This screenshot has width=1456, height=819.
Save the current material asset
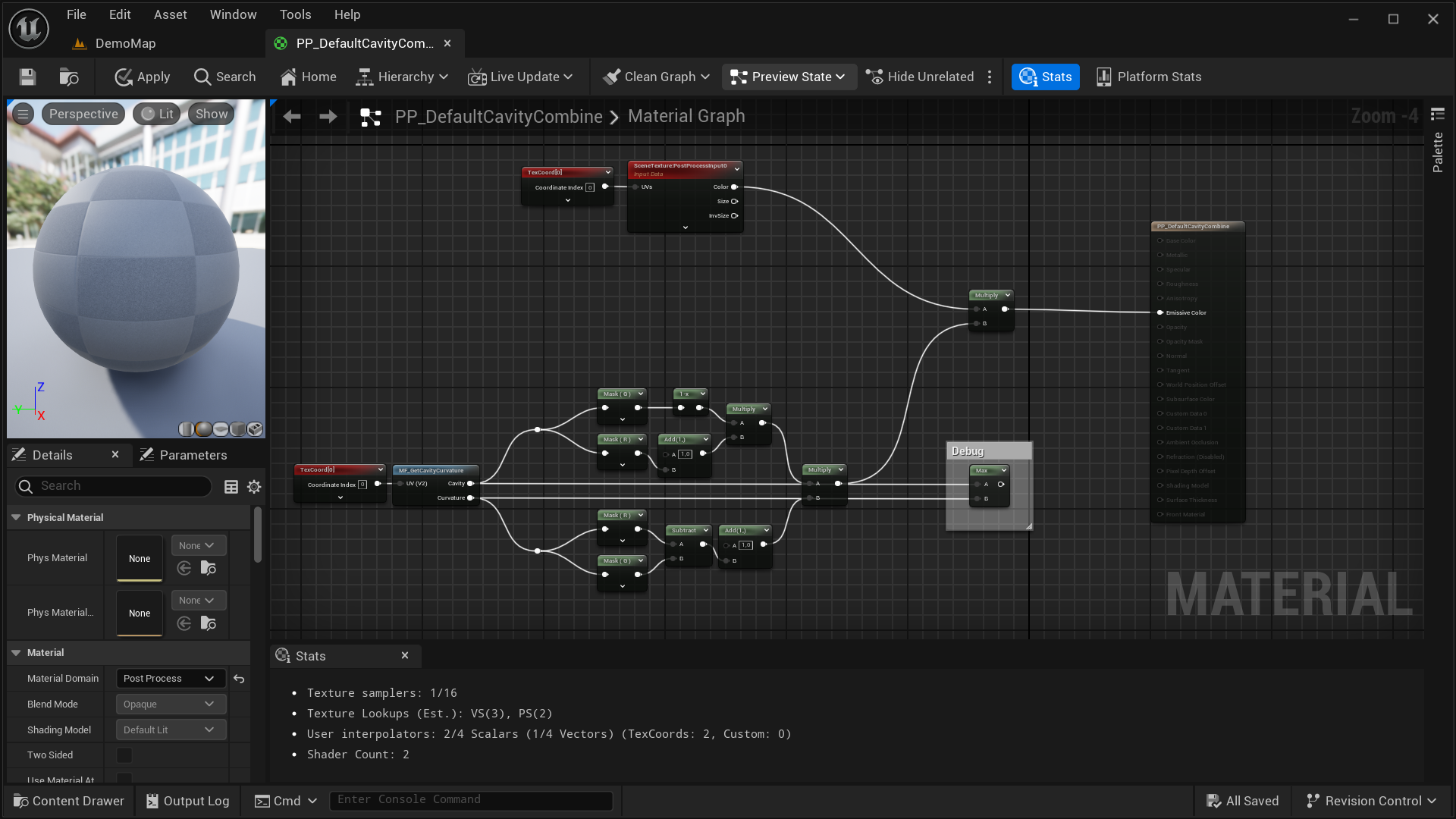click(x=27, y=77)
